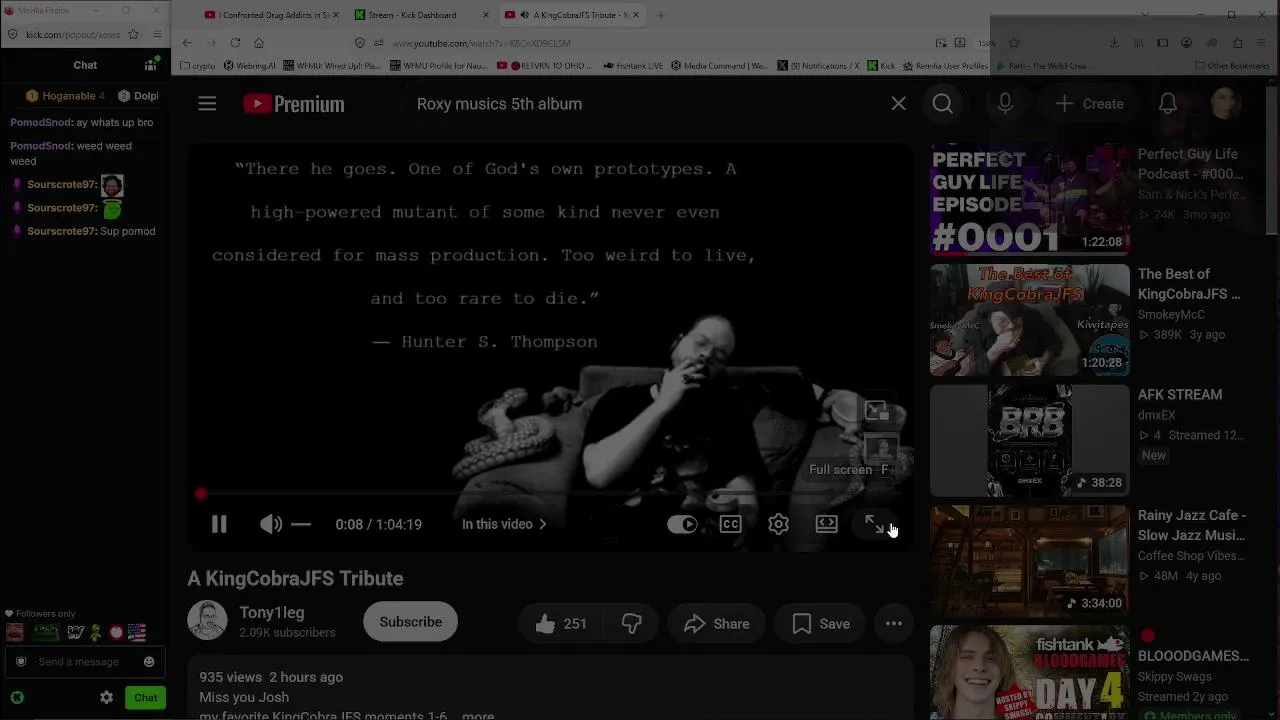Open AFK STREAM video title
Viewport: 1280px width, 720px height.
click(x=1180, y=395)
